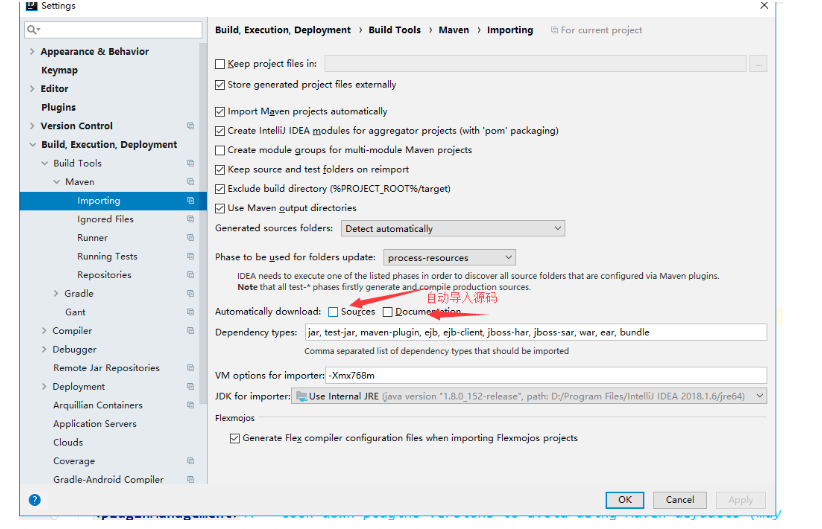Viewport: 822px width, 529px height.
Task: Expand Version Control section
Action: (x=33, y=126)
